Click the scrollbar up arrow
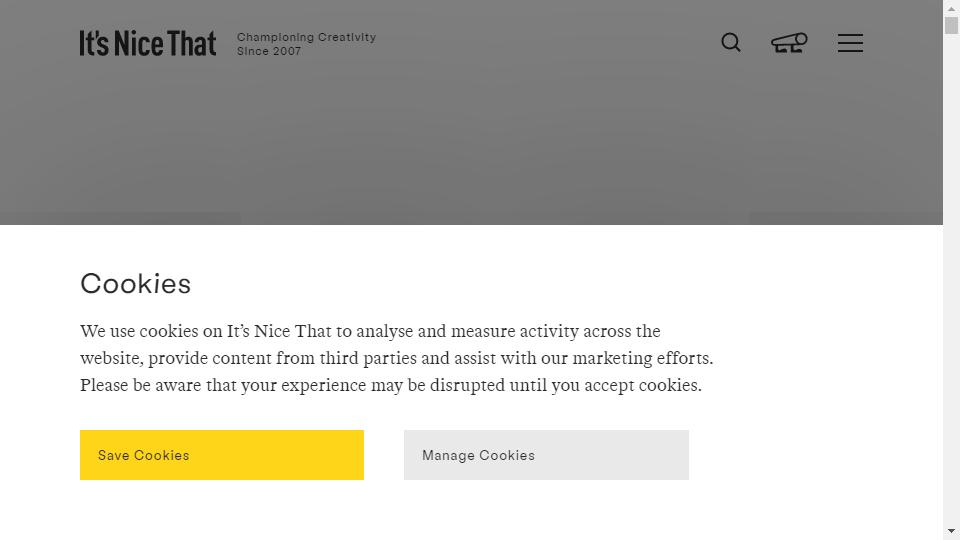 point(951,9)
